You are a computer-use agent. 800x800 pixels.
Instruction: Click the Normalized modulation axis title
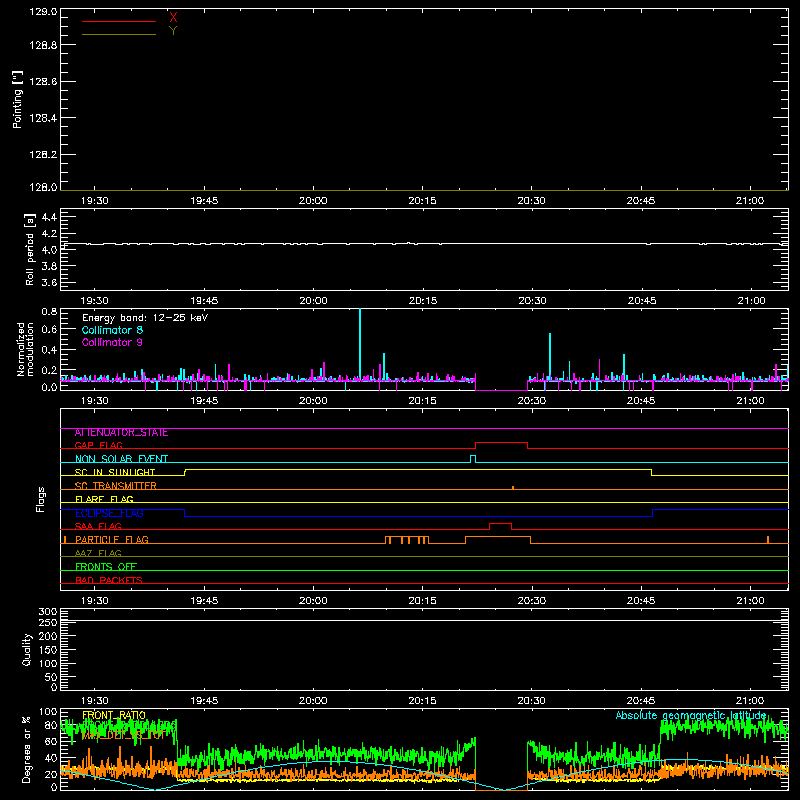25,349
